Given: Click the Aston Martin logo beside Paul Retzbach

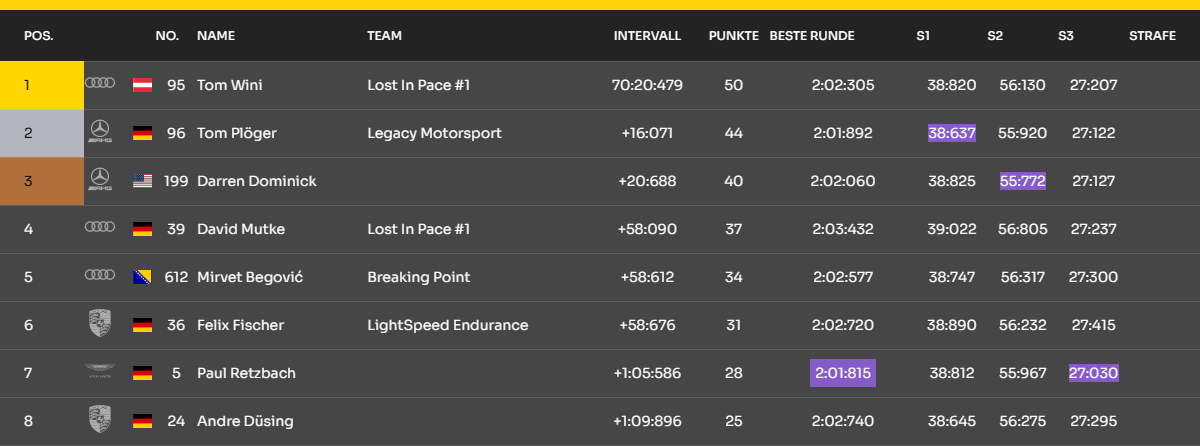Looking at the screenshot, I should 100,373.
